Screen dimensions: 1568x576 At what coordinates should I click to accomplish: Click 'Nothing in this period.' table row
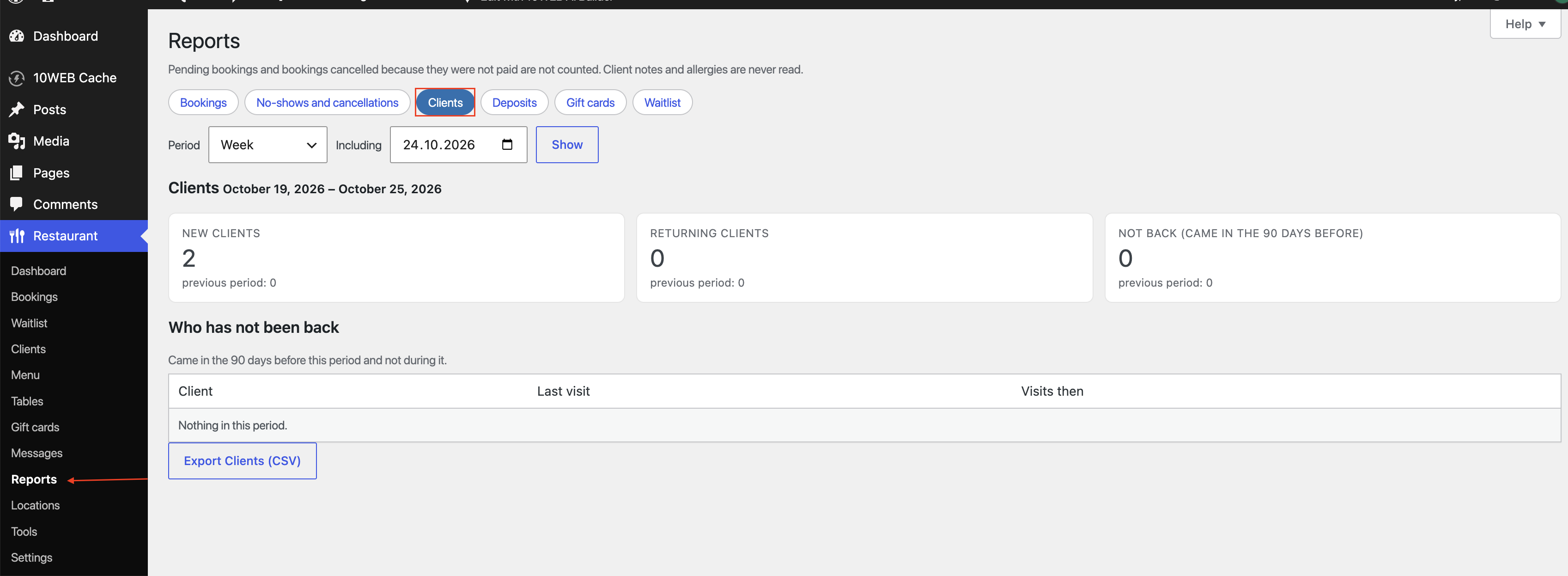(864, 425)
